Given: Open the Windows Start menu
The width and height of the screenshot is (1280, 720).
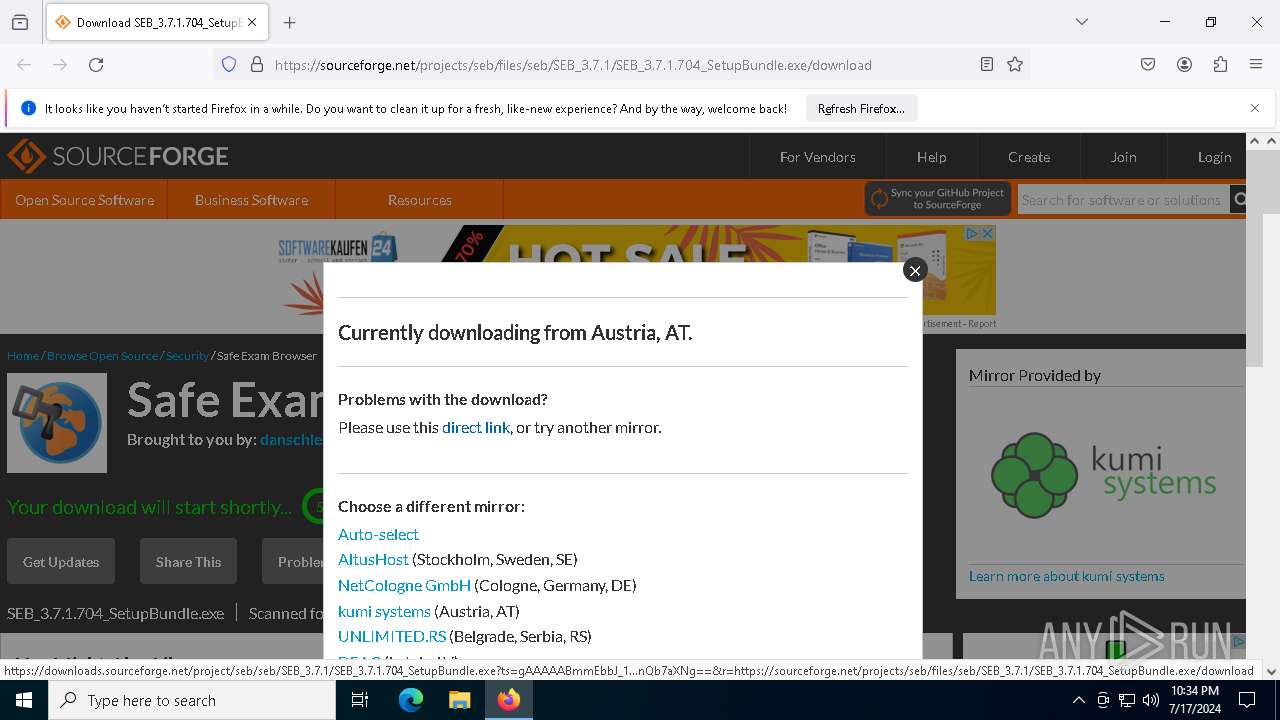Looking at the screenshot, I should (24, 700).
